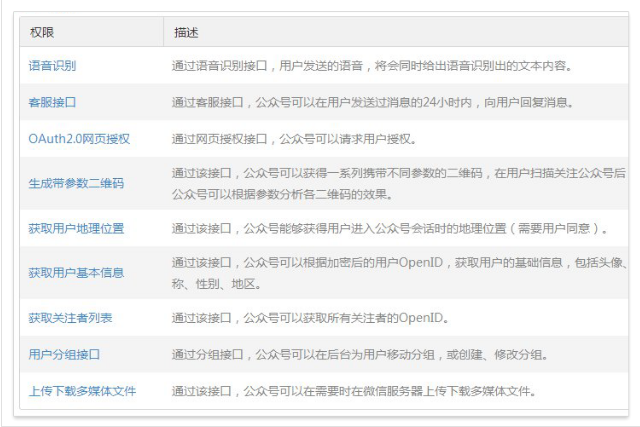The width and height of the screenshot is (640, 427).
Task: Select description noting 需要用户同意 for location
Action: [x=390, y=228]
